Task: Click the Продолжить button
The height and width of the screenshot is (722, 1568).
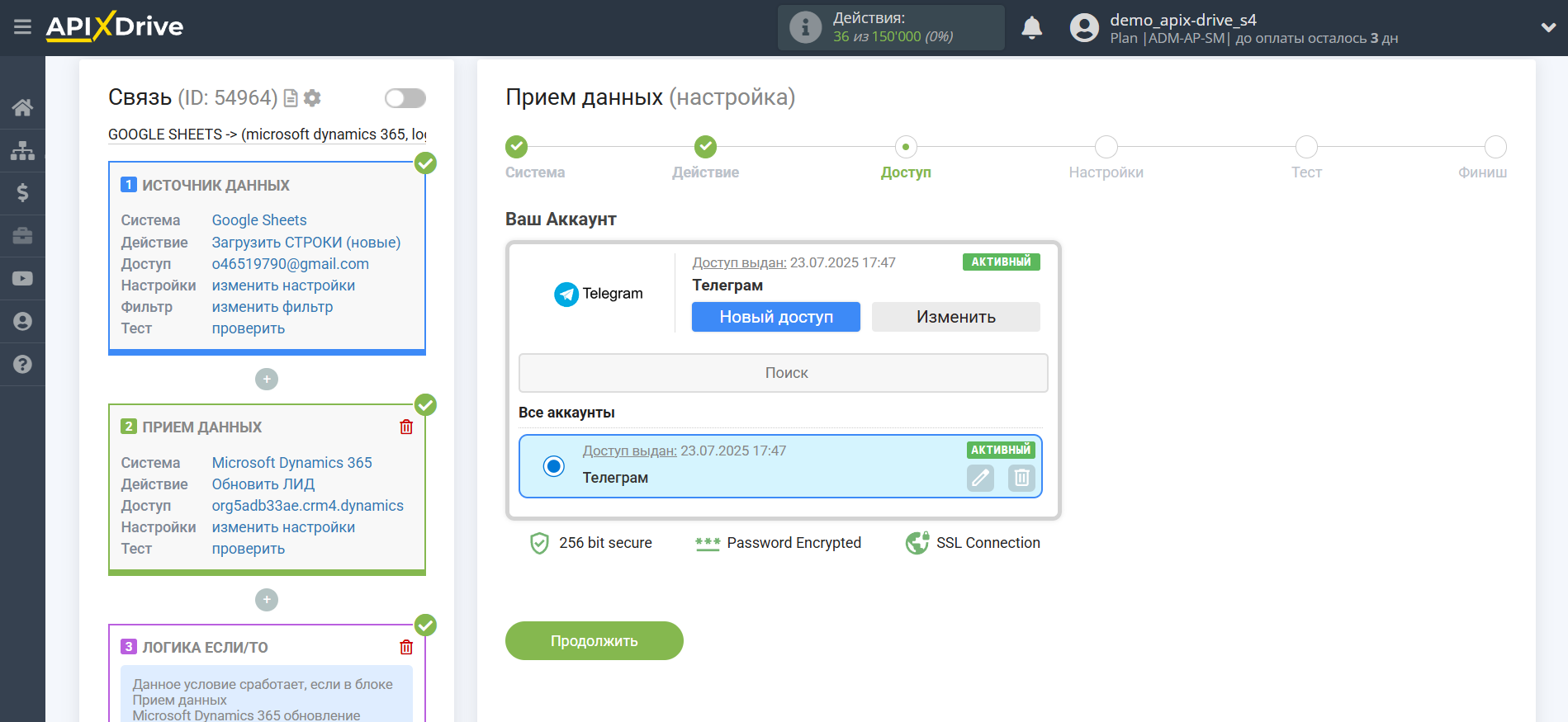Action: tap(595, 641)
